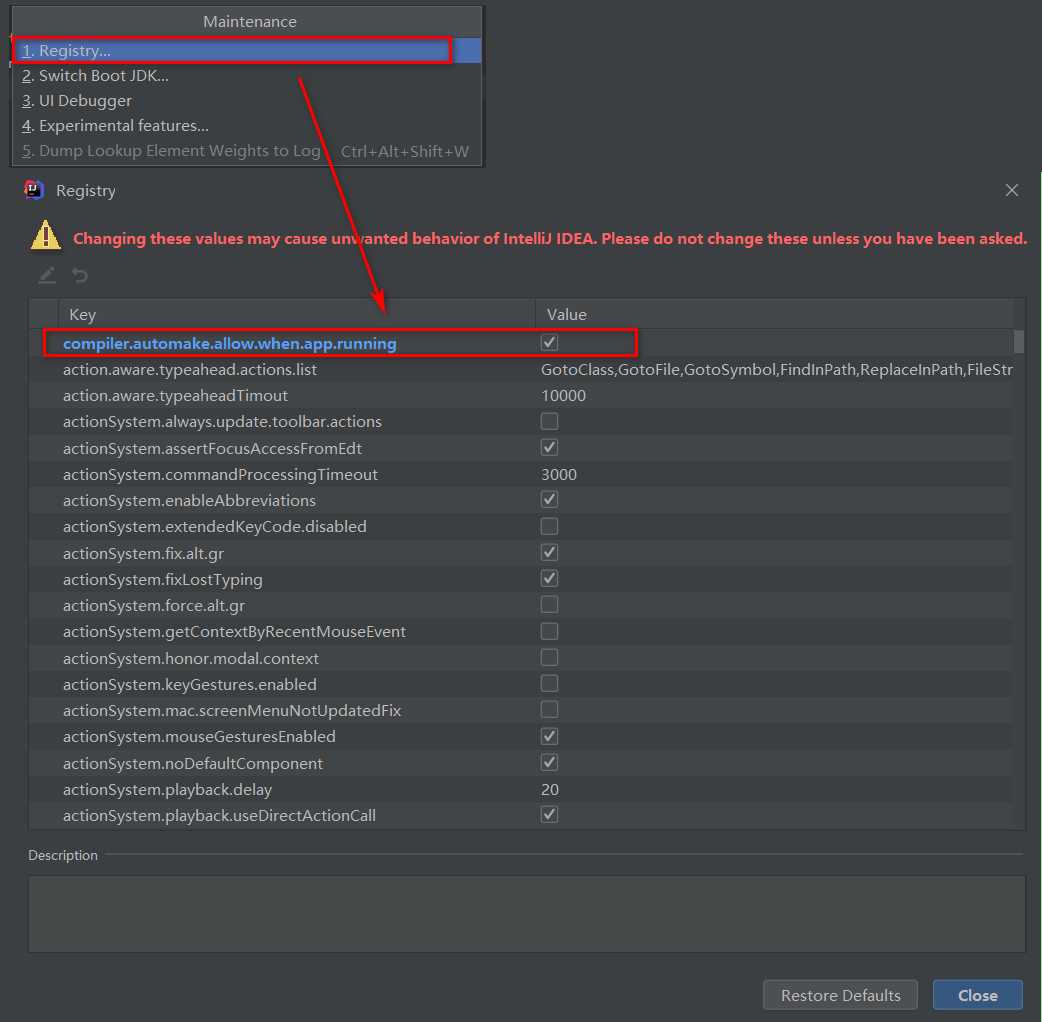This screenshot has width=1042, height=1022.
Task: Select the actionSystem.playback.delay key
Action: click(167, 789)
